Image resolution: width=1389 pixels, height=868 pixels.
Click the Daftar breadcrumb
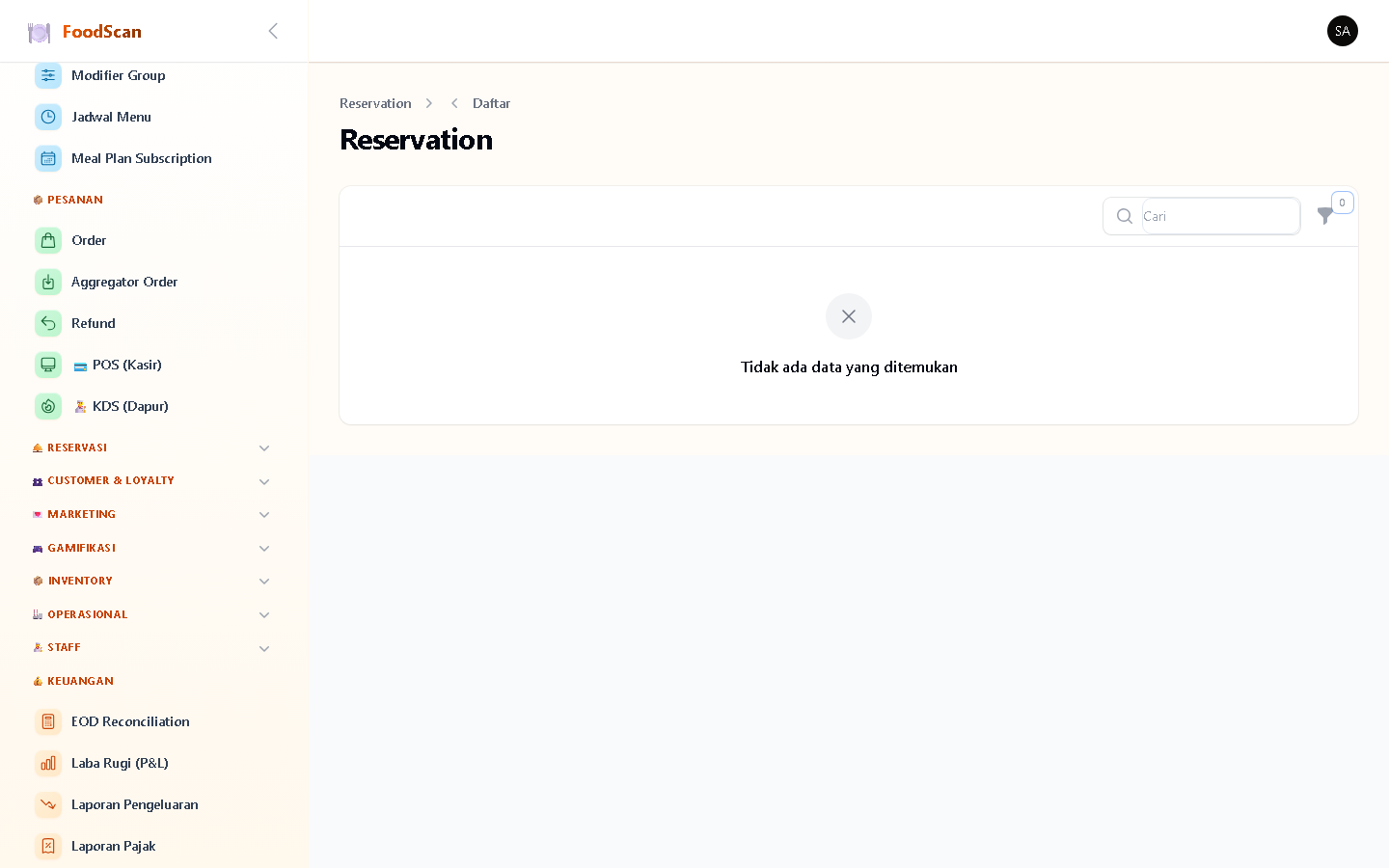pyautogui.click(x=491, y=103)
